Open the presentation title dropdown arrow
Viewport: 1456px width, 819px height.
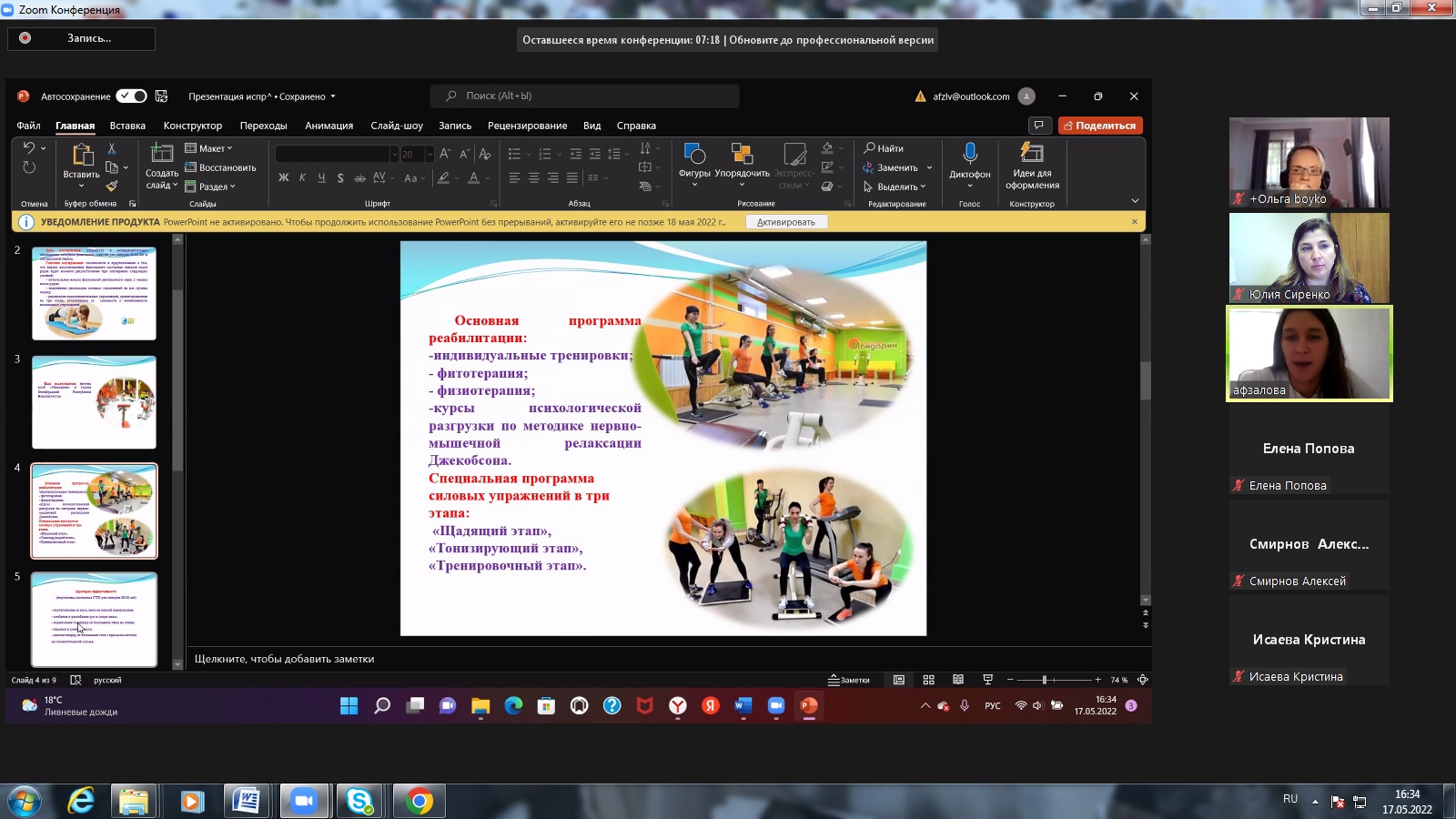pos(333,96)
